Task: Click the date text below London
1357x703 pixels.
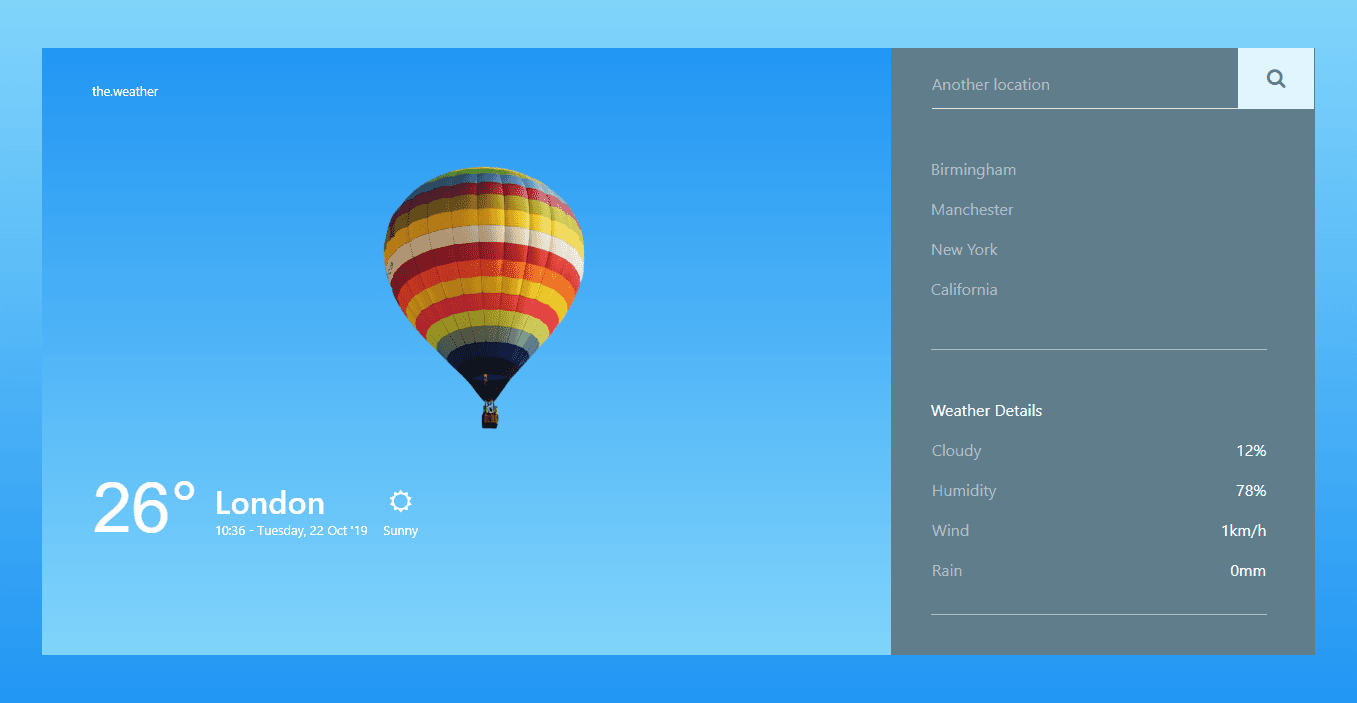Action: coord(291,530)
